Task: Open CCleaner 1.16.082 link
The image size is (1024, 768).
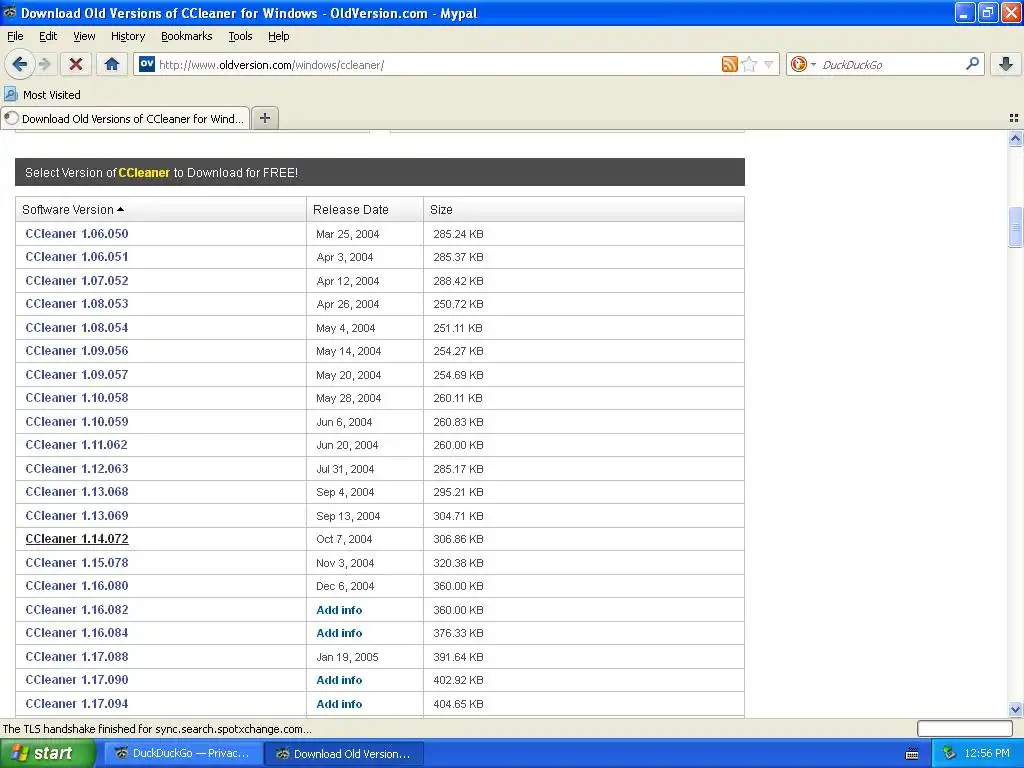Action: click(x=76, y=610)
